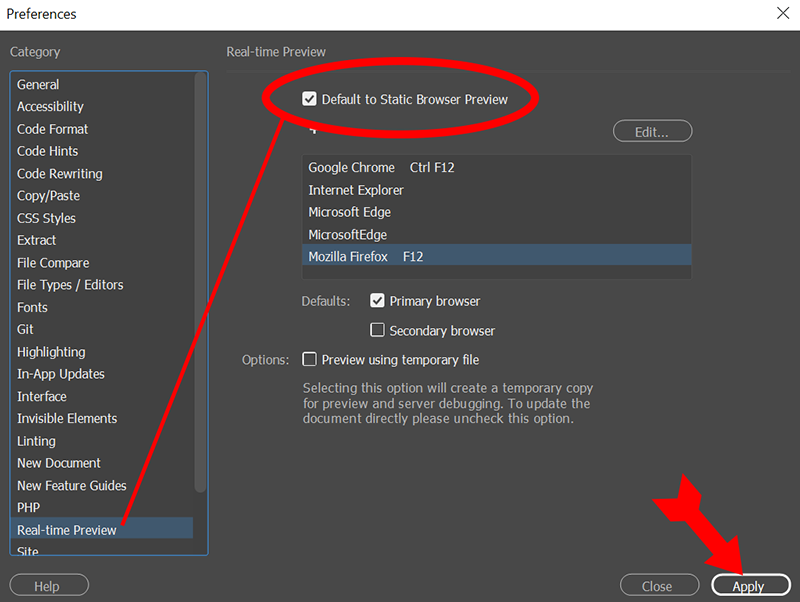Open Help for preferences

pyautogui.click(x=49, y=586)
